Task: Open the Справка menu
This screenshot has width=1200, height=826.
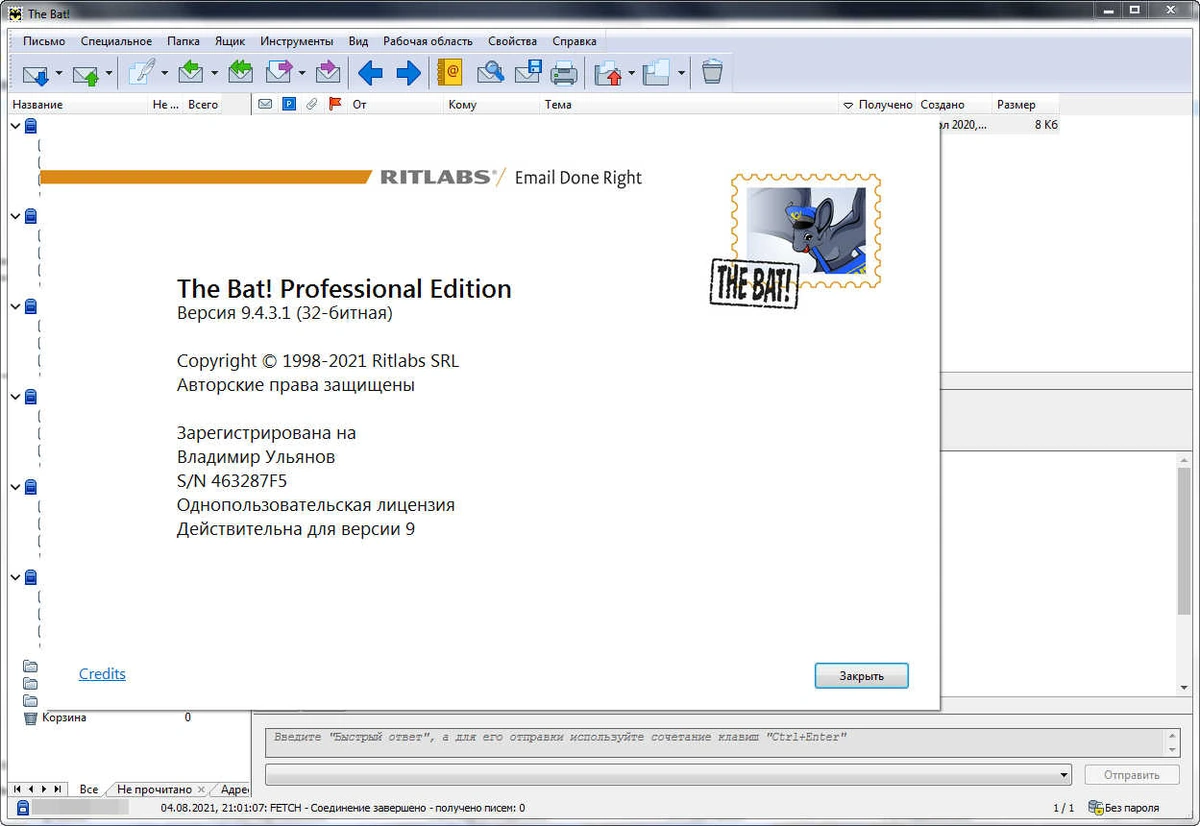Action: click(x=574, y=42)
